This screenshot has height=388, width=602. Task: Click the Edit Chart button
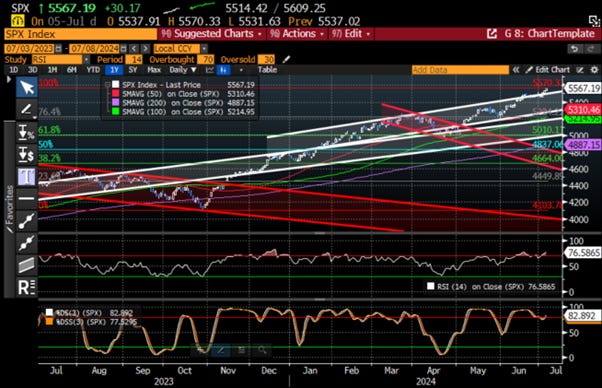coord(548,70)
